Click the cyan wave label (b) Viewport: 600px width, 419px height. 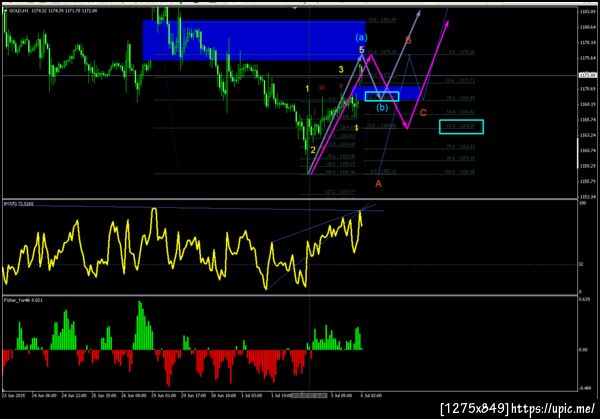(x=382, y=108)
